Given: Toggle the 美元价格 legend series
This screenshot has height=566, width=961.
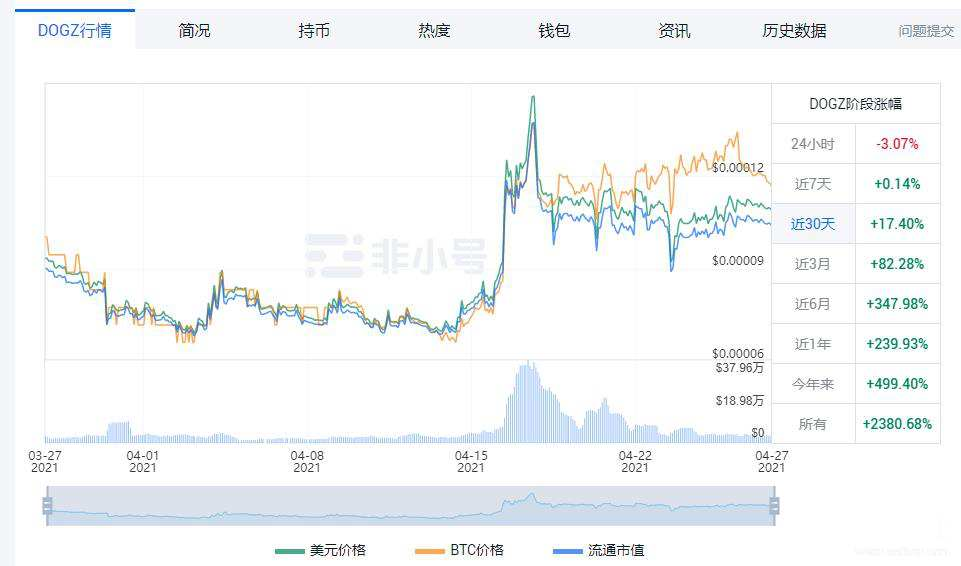Looking at the screenshot, I should point(321,550).
